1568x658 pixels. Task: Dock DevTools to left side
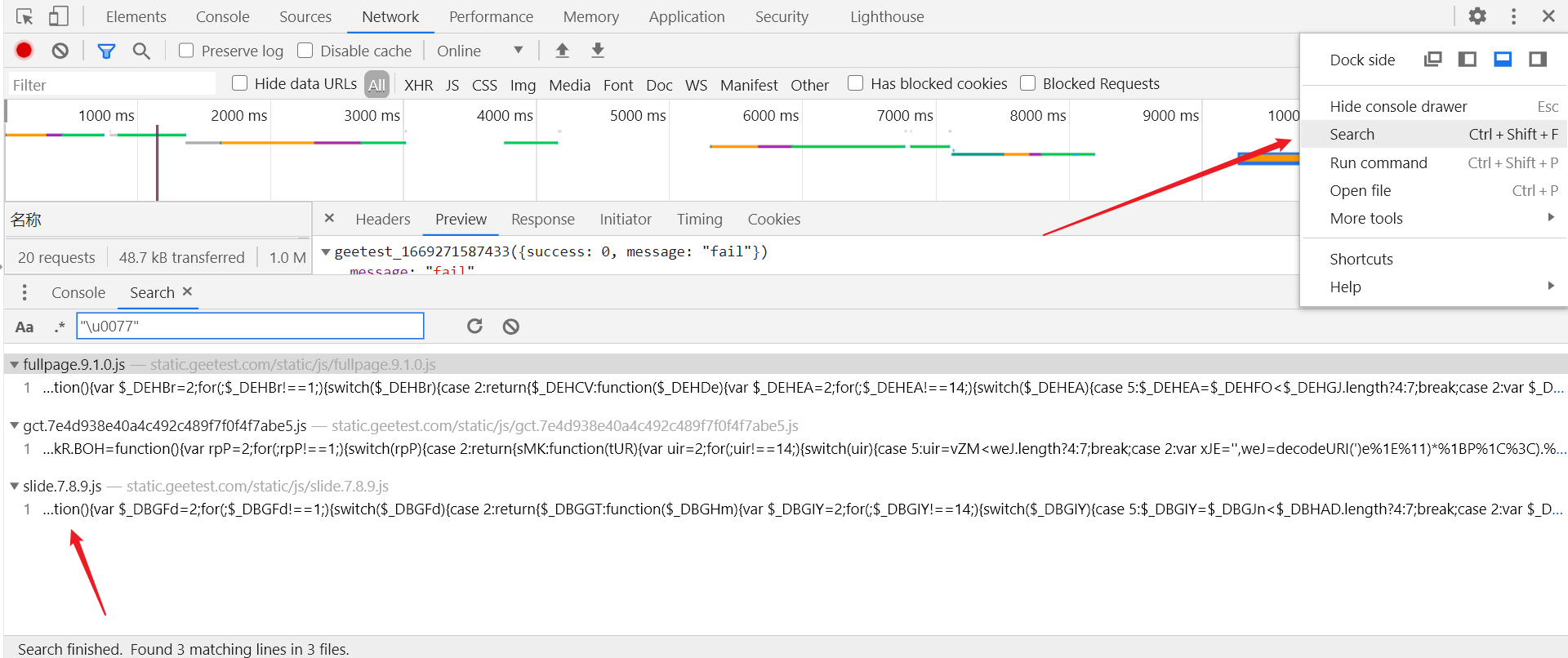(1468, 59)
